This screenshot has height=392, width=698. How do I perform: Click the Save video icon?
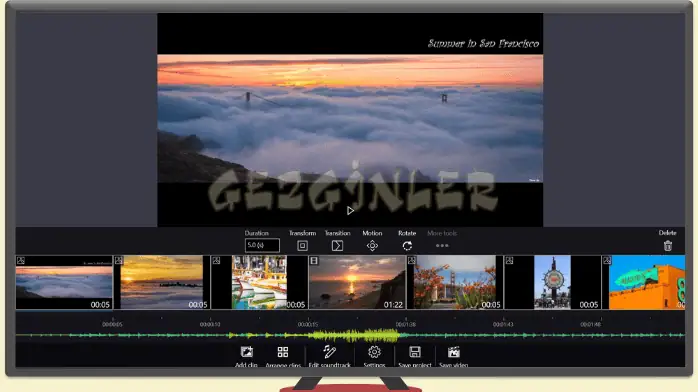point(454,352)
